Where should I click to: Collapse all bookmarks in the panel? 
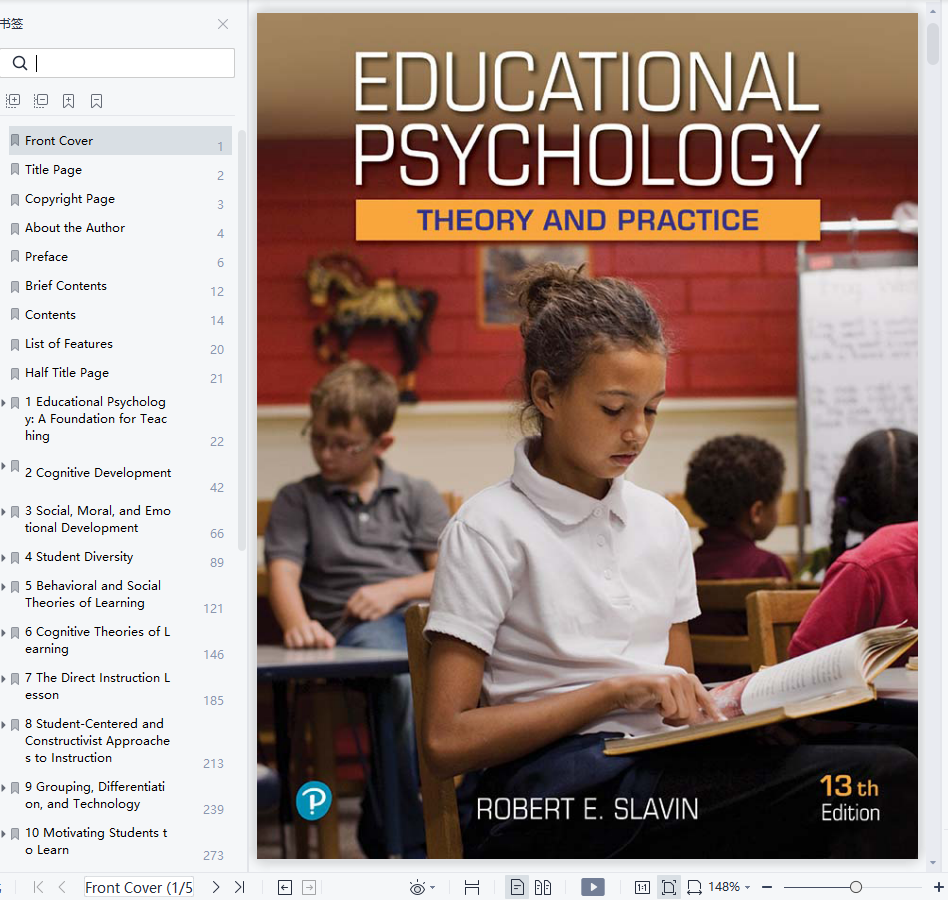tap(41, 101)
